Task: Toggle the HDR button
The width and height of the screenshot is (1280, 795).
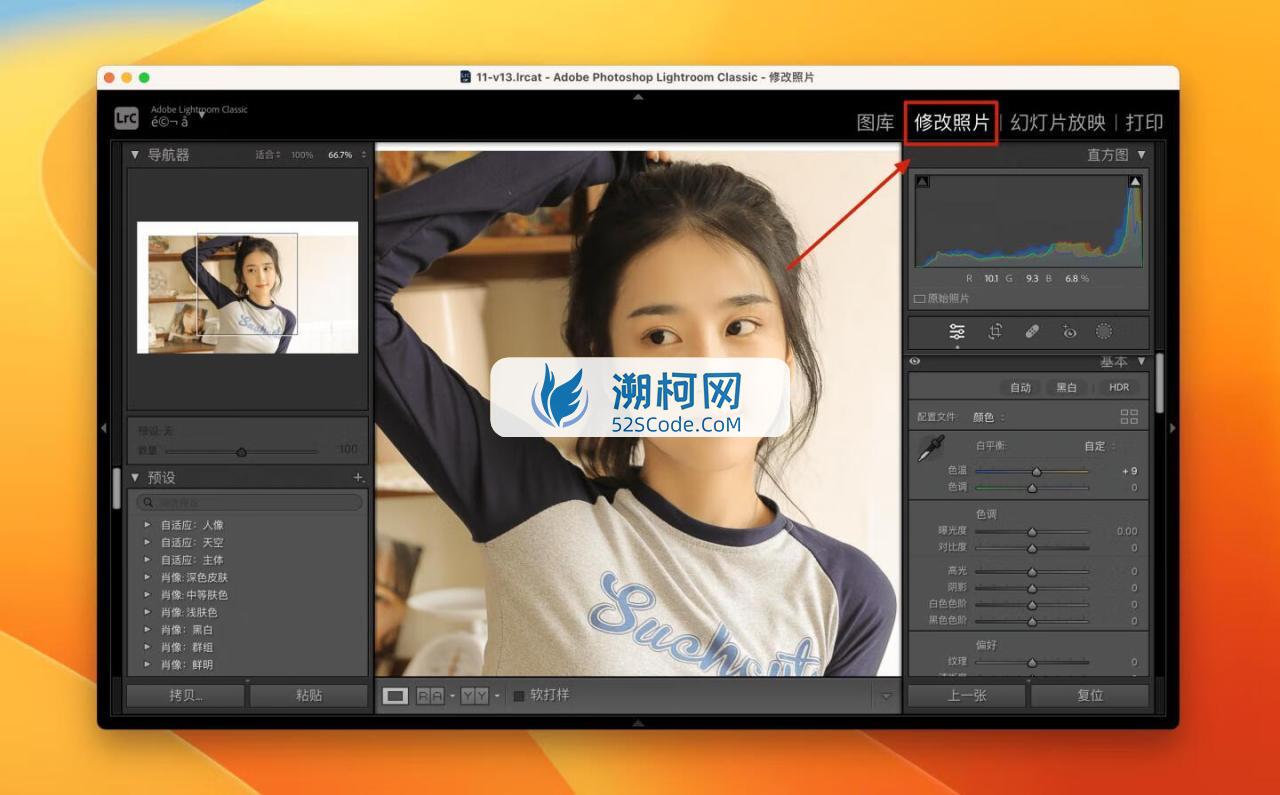Action: [x=1118, y=387]
